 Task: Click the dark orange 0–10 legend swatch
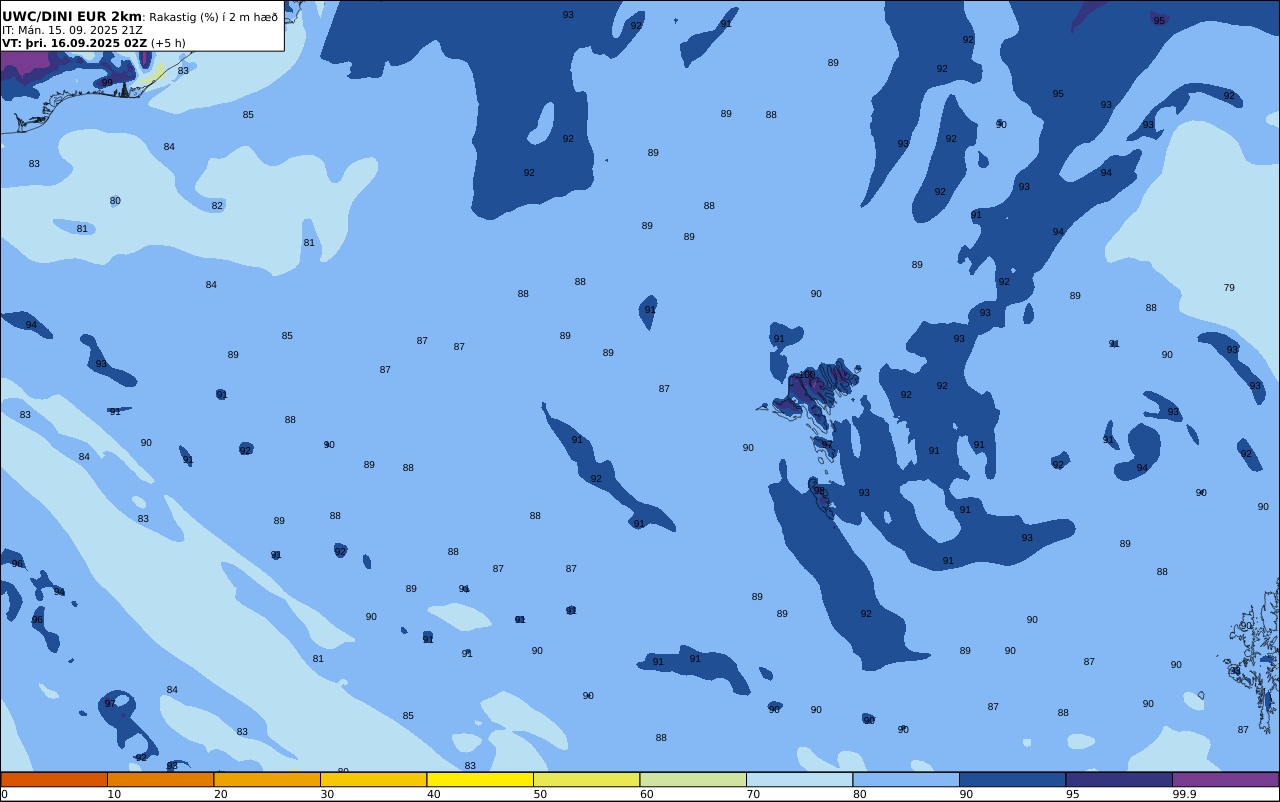tap(54, 779)
